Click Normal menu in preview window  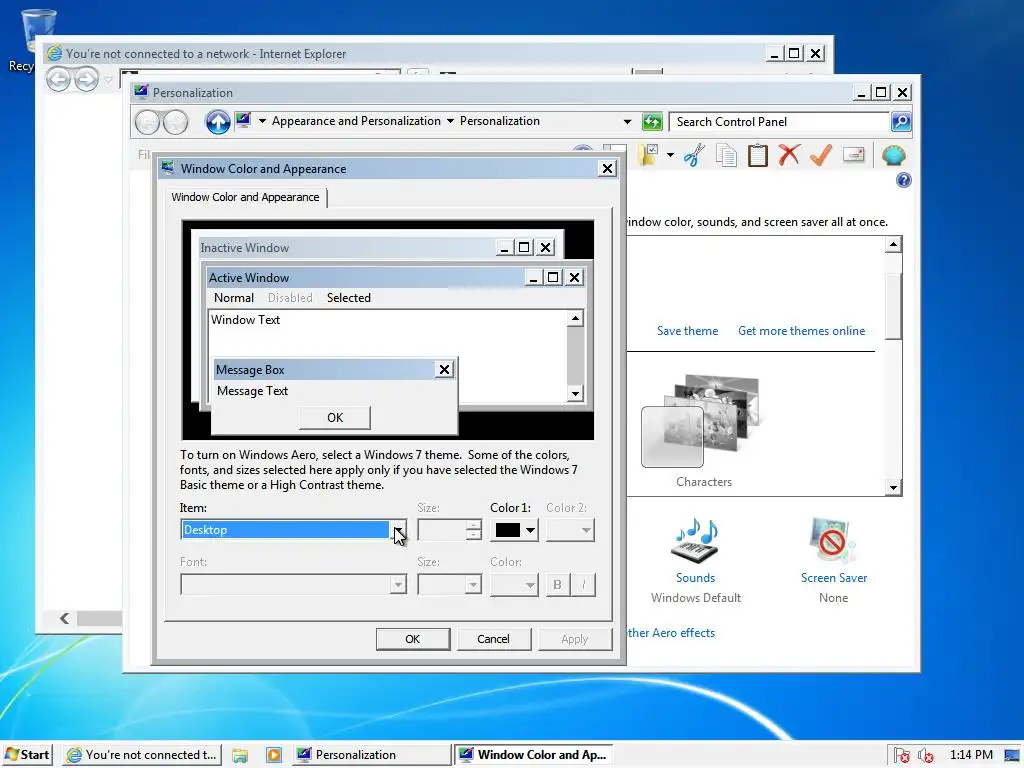(234, 298)
